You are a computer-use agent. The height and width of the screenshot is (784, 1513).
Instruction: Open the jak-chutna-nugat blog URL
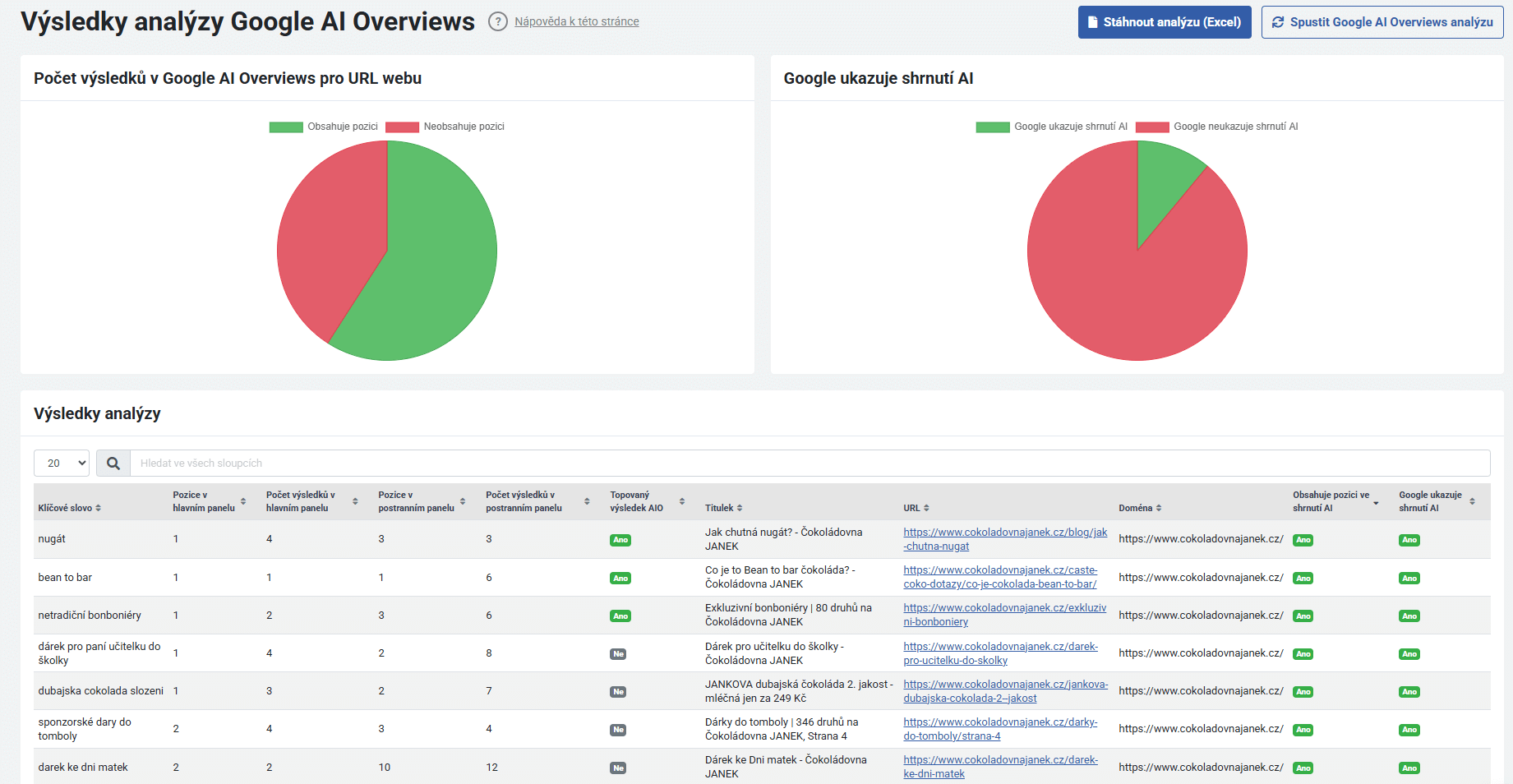[x=1004, y=539]
